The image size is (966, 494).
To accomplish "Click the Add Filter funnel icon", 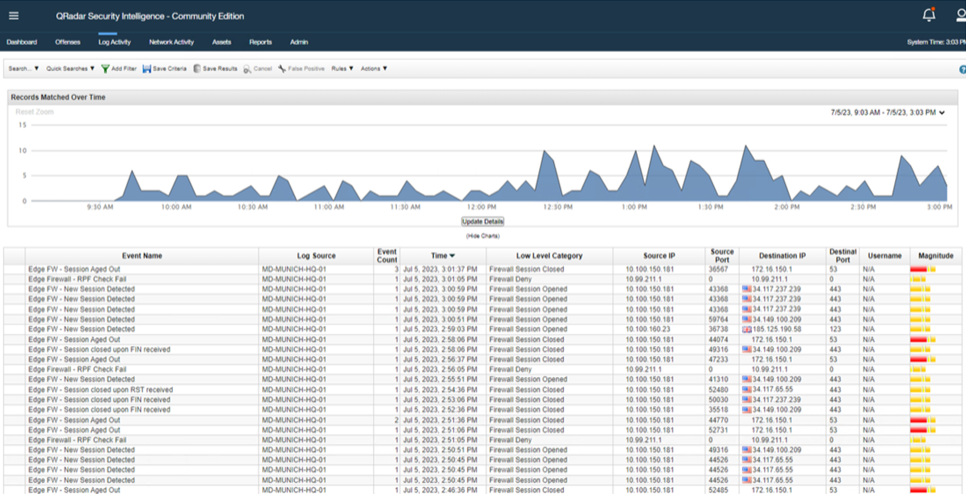I will [106, 69].
